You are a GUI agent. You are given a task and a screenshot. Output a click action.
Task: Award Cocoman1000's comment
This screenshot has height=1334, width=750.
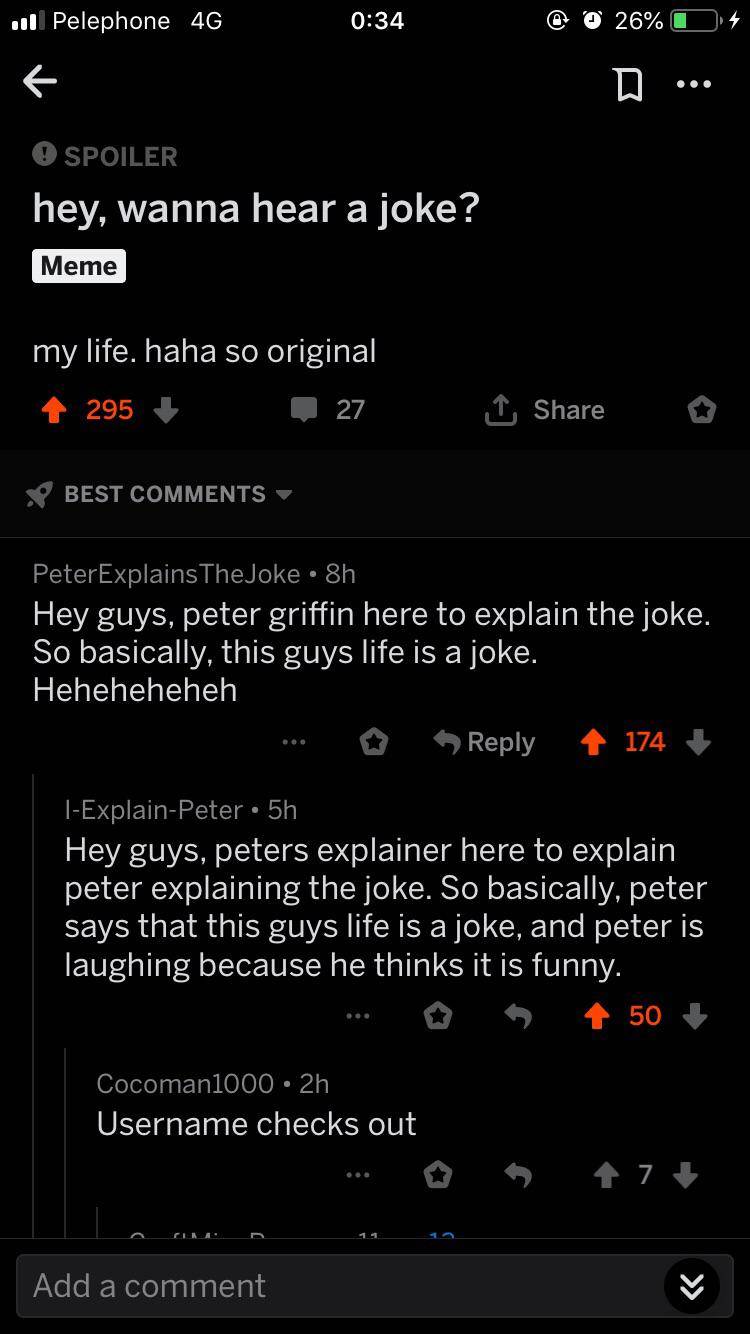(437, 1175)
